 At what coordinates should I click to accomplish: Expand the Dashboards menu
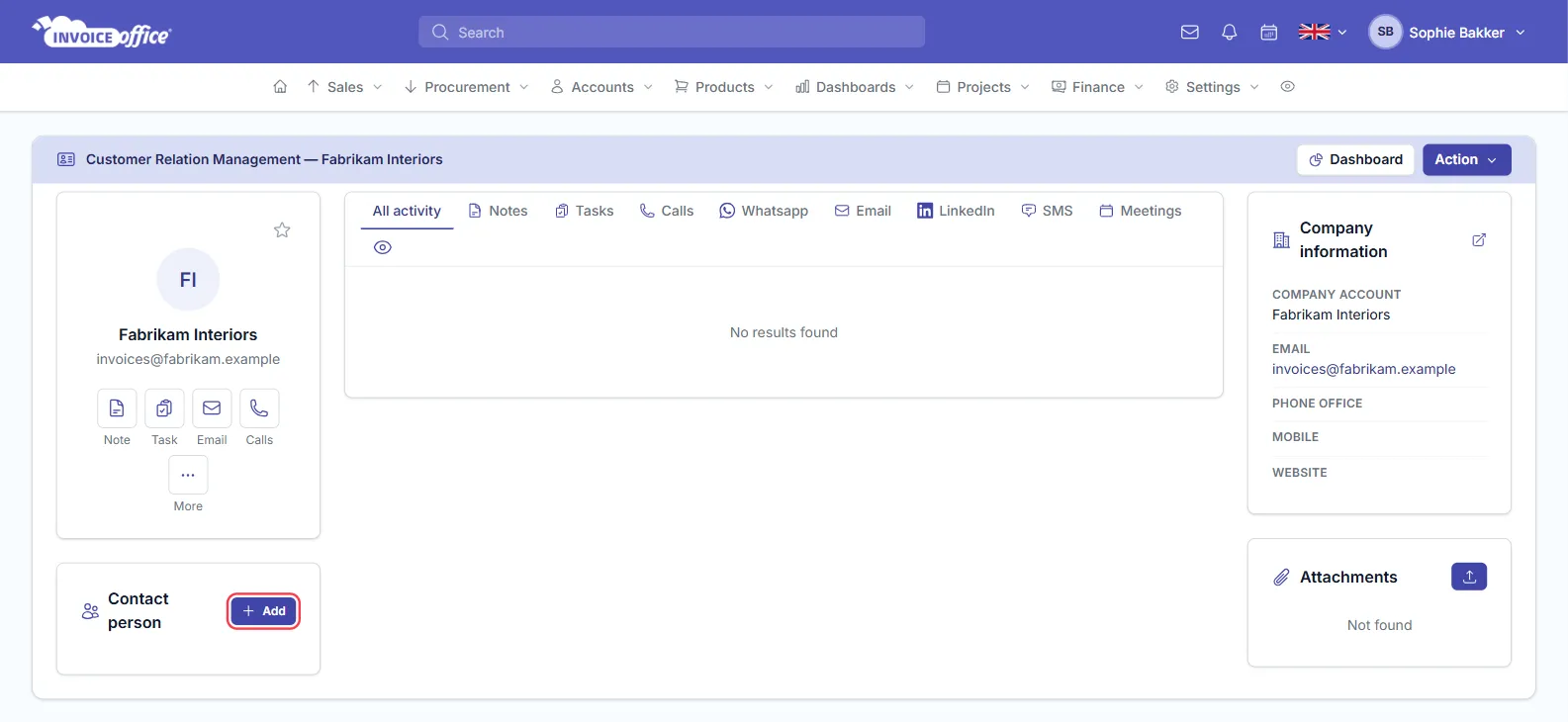pos(855,86)
